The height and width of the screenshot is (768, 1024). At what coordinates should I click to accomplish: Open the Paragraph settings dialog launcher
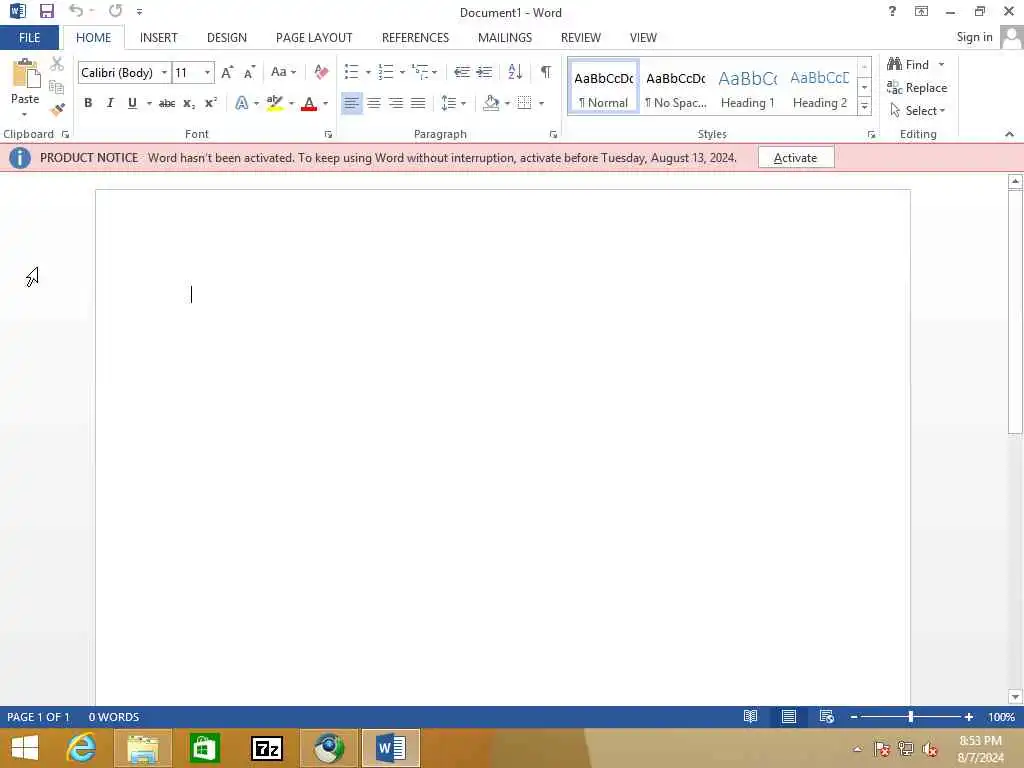553,134
